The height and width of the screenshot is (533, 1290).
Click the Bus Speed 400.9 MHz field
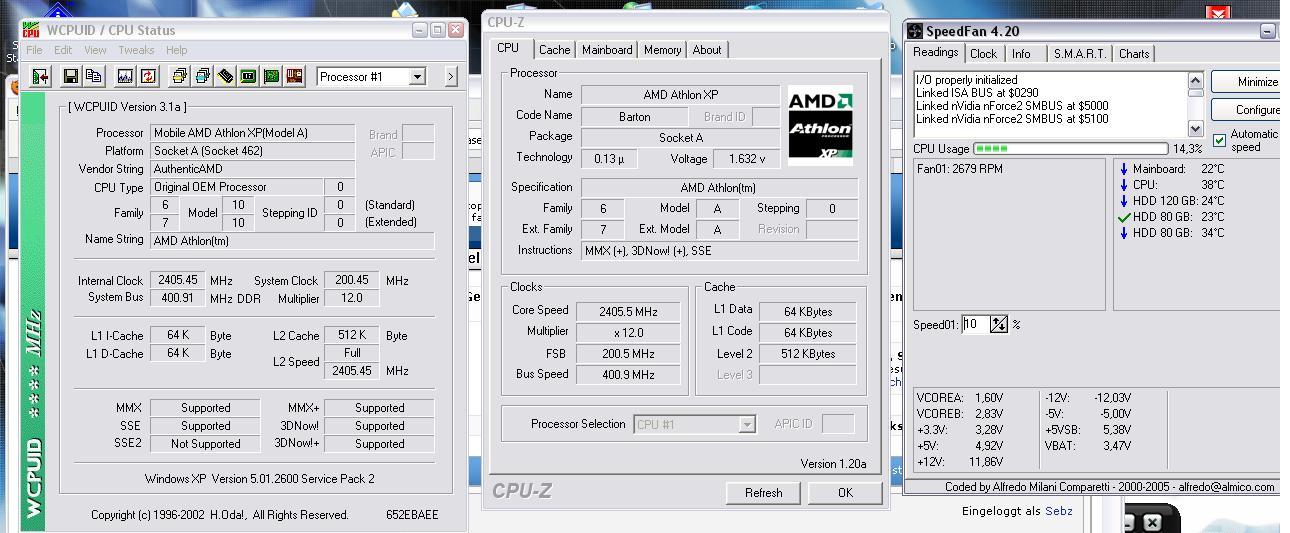(630, 375)
